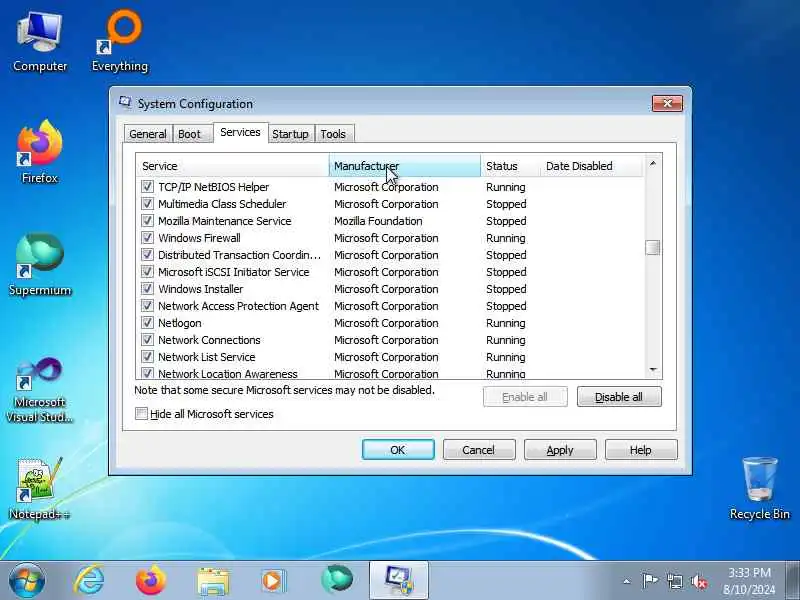This screenshot has width=800, height=600.
Task: Open Firefox from the desktop shortcut
Action: click(x=40, y=152)
